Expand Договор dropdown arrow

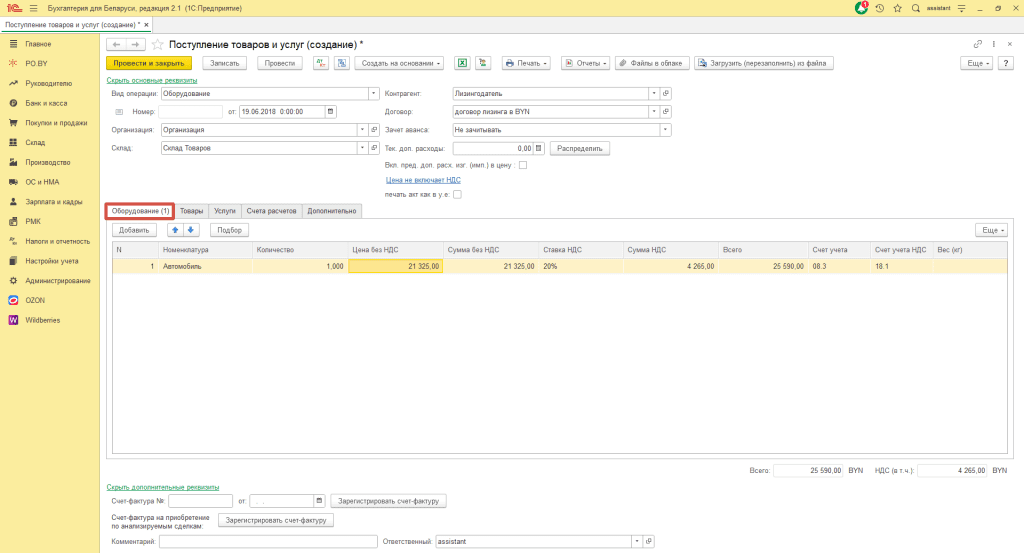coord(654,112)
